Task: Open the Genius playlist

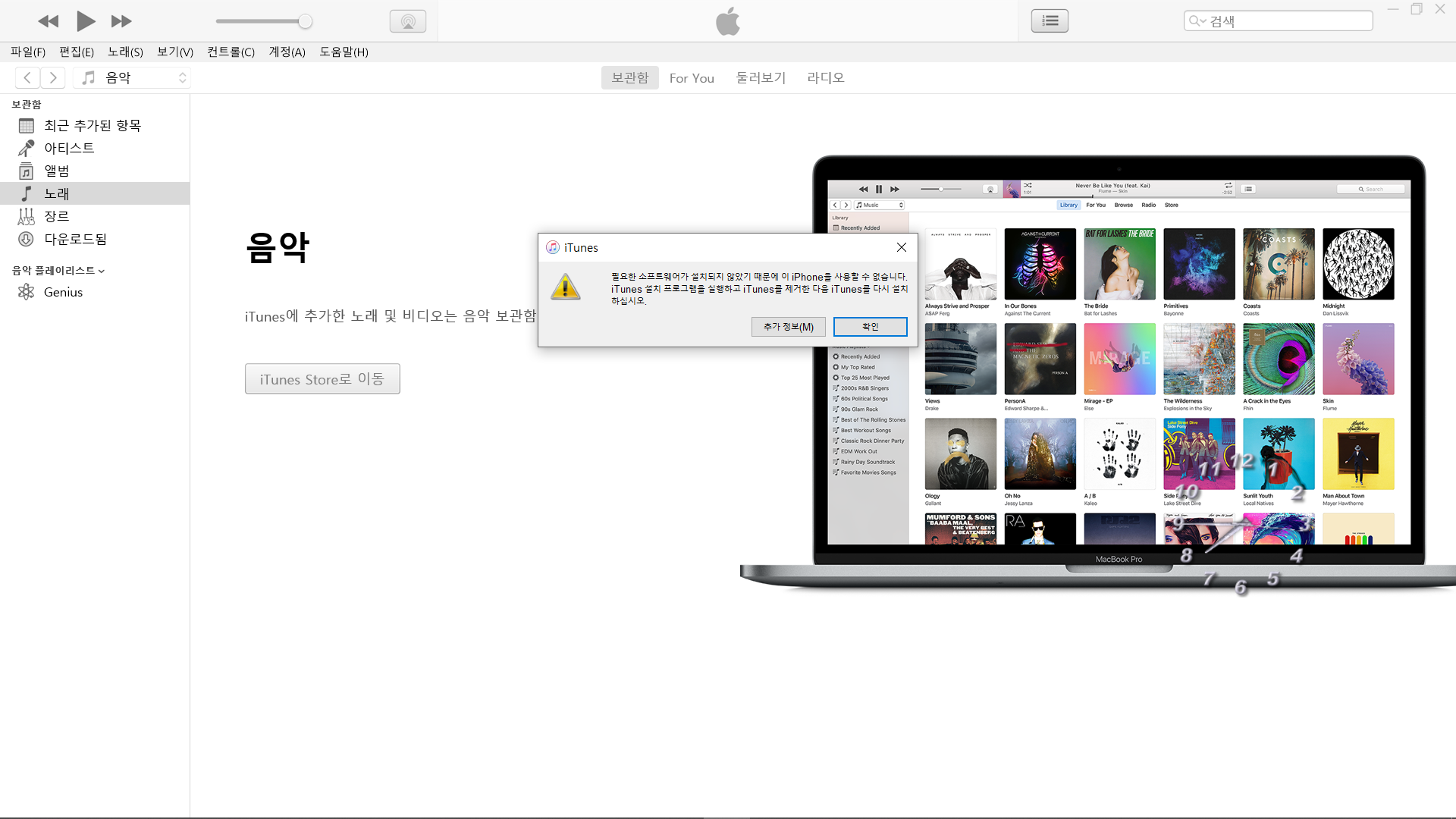Action: tap(95, 292)
